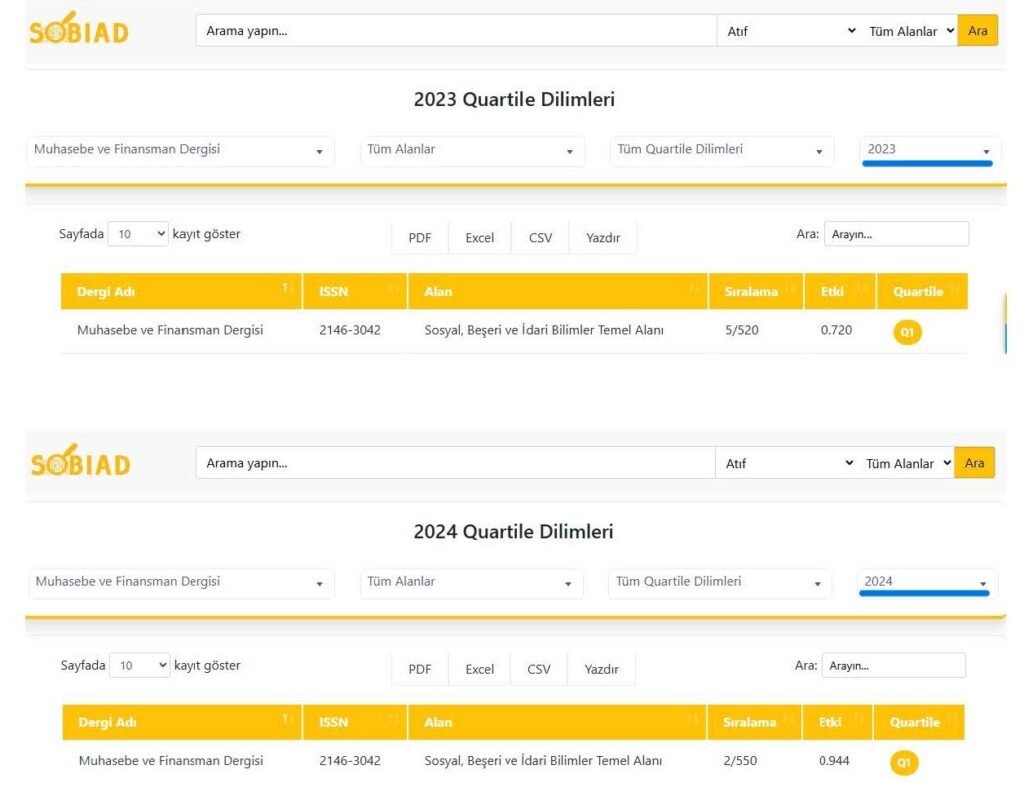Open the journal dropdown in the 2024 section
Image resolution: width=1024 pixels, height=805 pixels.
coord(180,582)
